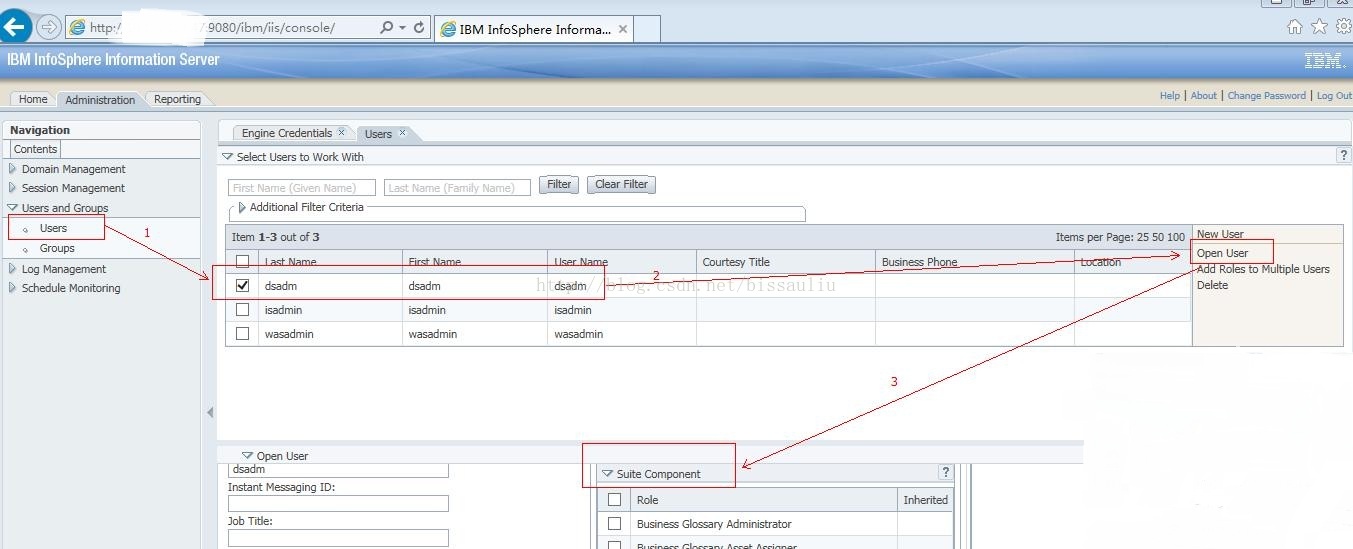Select Users under Users and Groups
The height and width of the screenshot is (549, 1353).
[x=53, y=228]
